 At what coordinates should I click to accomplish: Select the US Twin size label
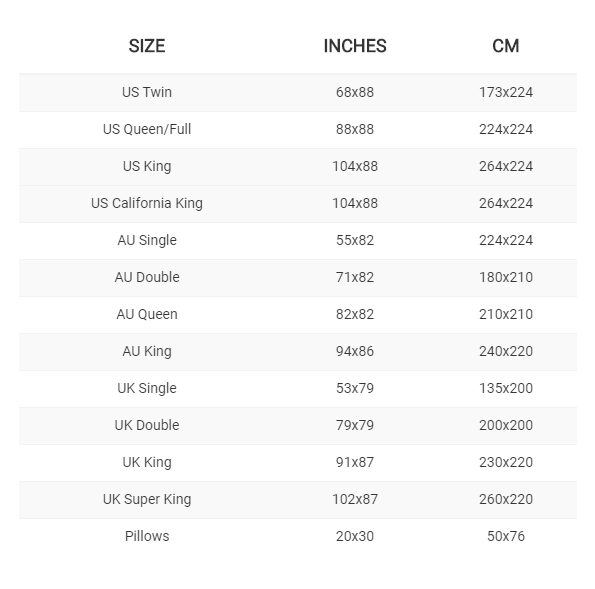point(147,92)
